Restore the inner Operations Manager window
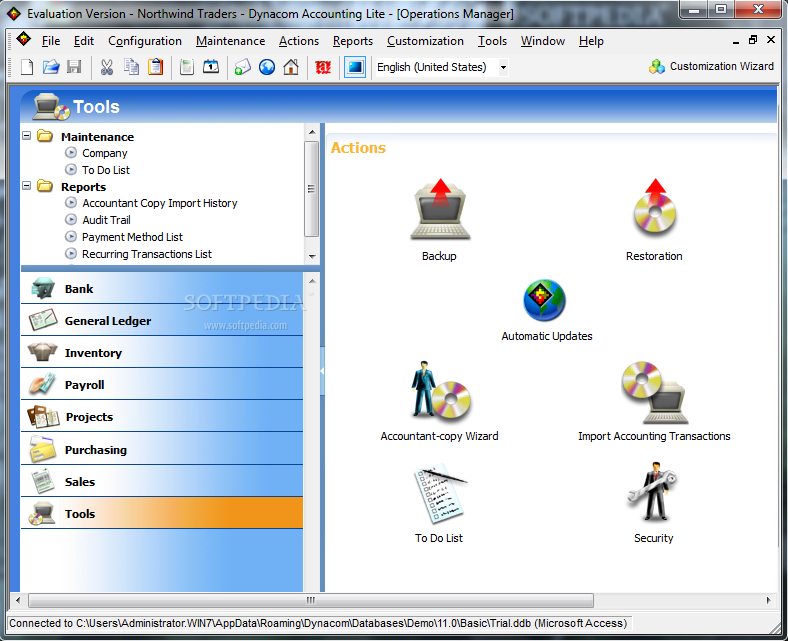Viewport: 788px width, 641px height. pos(752,40)
